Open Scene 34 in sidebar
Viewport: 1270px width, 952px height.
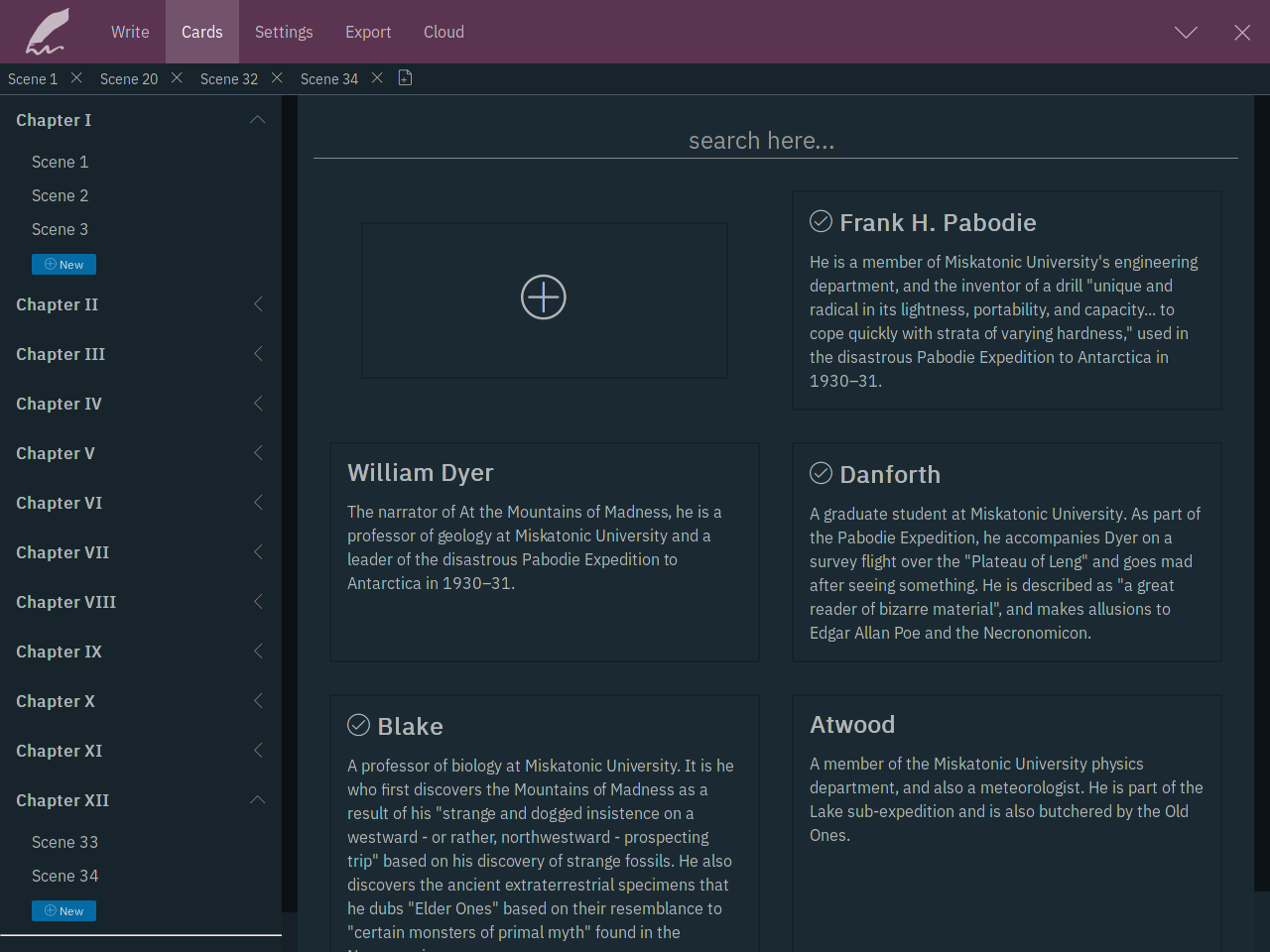pos(64,876)
